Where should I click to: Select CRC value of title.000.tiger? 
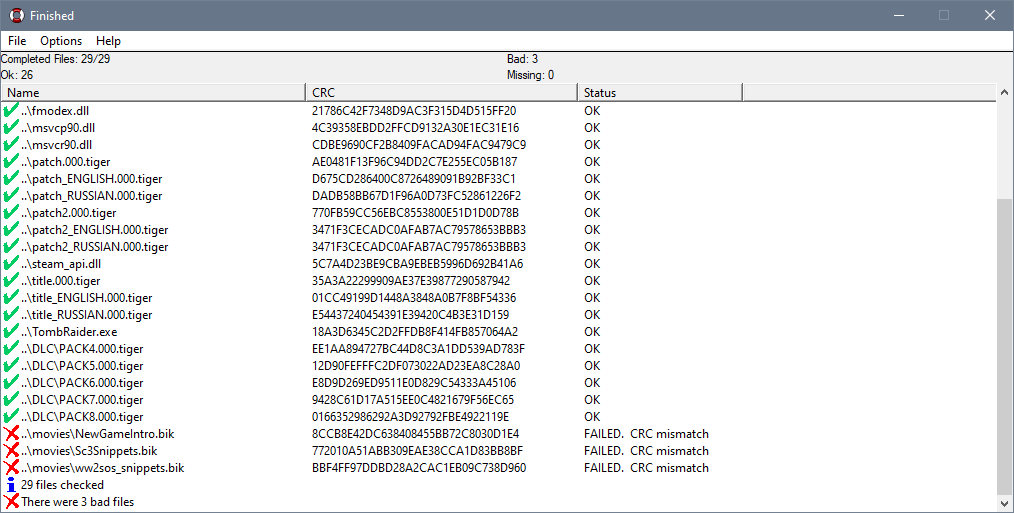pyautogui.click(x=411, y=281)
